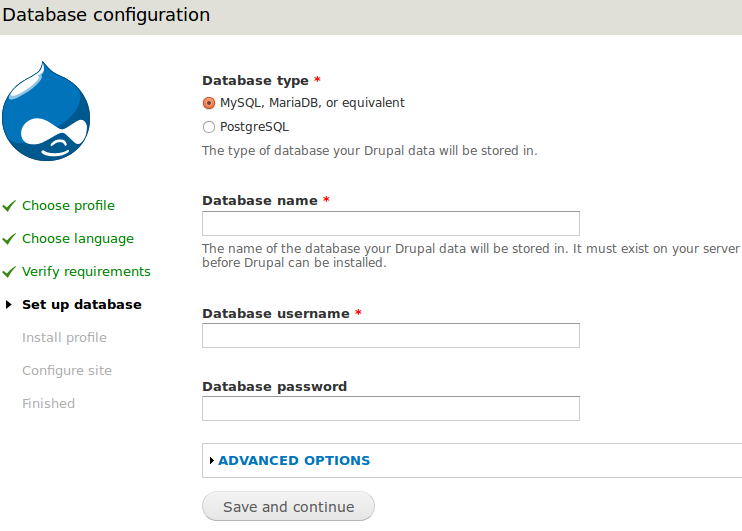Click the green checkmark beside Verify requirements
Screen dimensions: 742x531
[x=9, y=272]
